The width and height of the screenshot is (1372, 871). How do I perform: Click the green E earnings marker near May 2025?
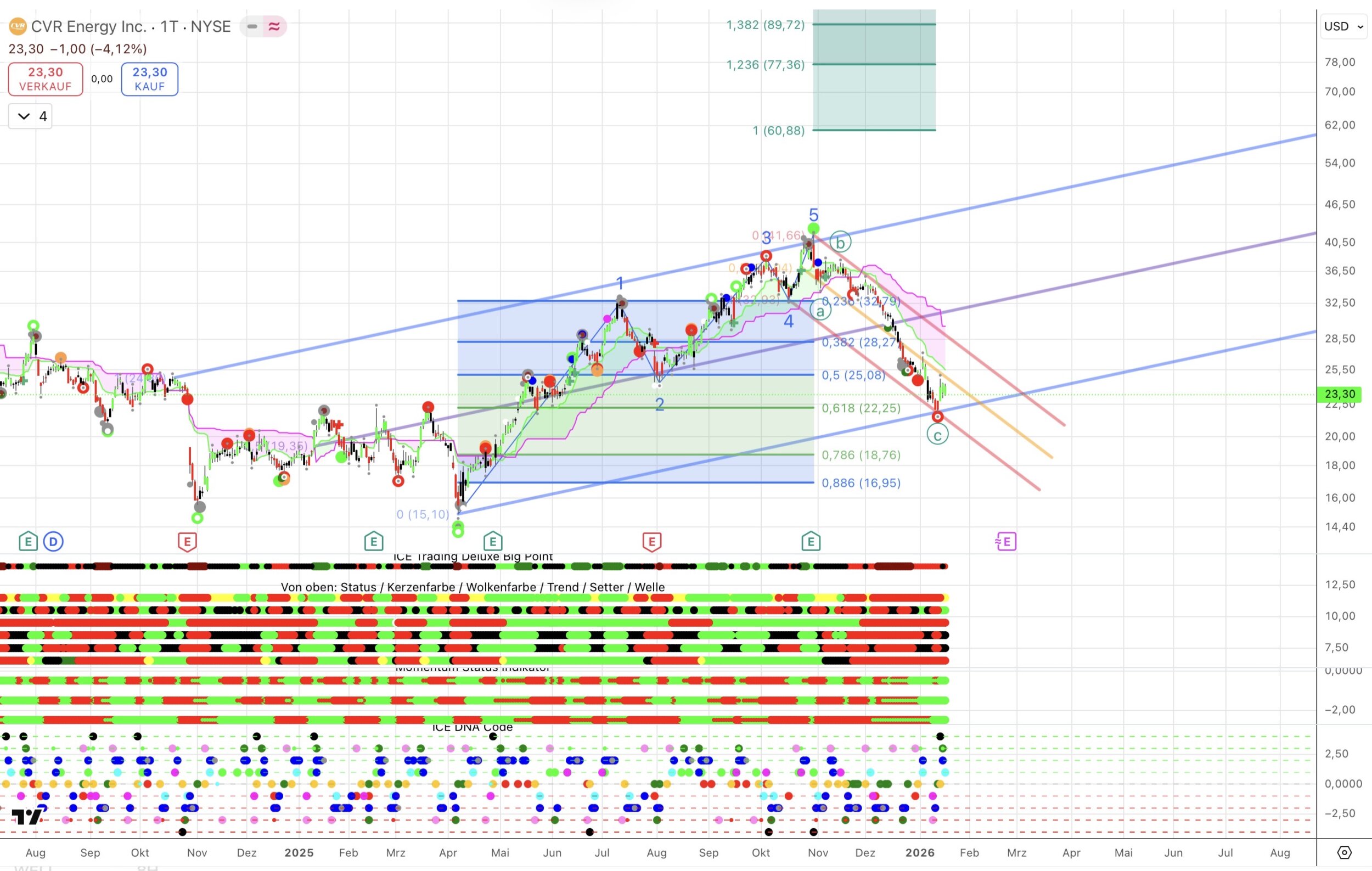pyautogui.click(x=493, y=542)
